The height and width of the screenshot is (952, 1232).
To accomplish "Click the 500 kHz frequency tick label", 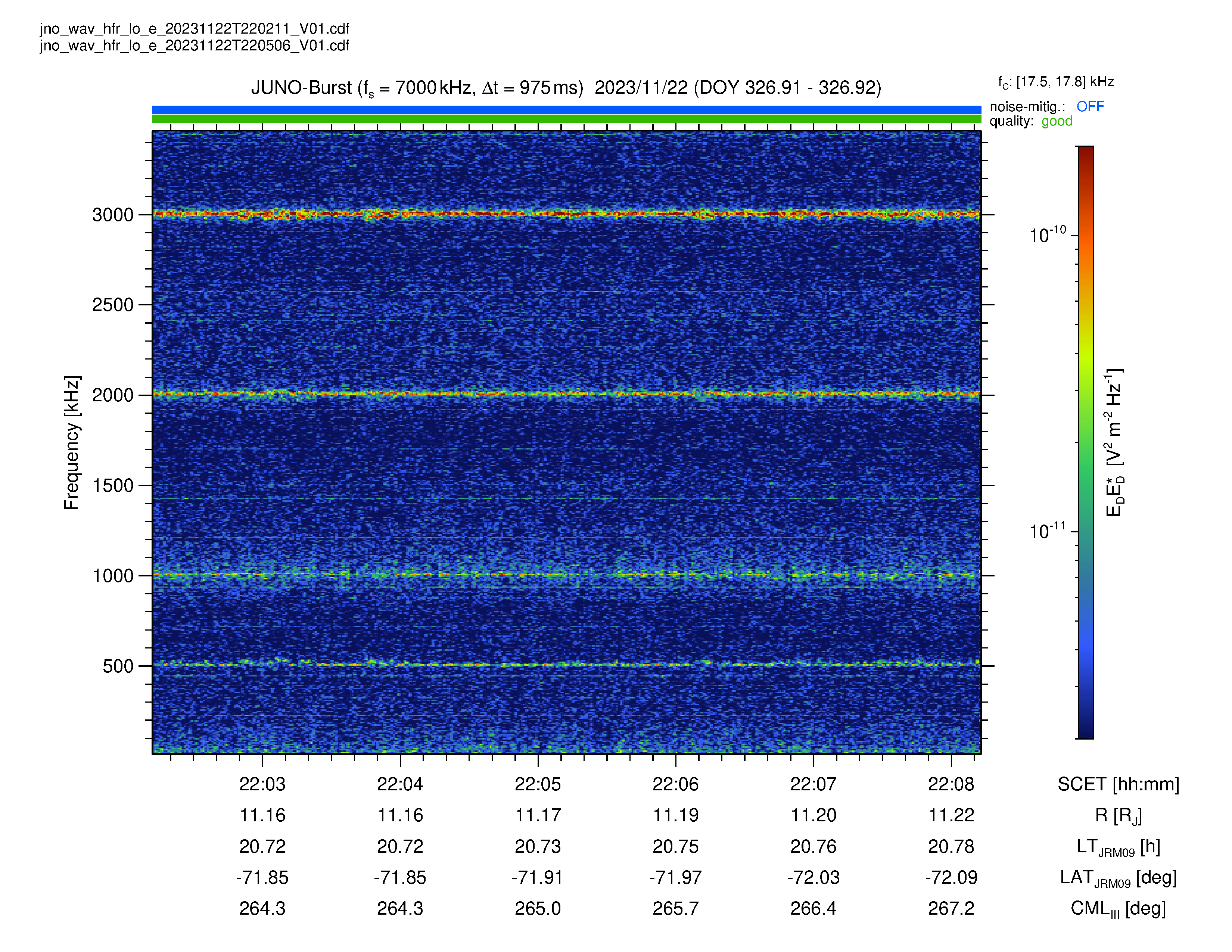I will pos(118,666).
